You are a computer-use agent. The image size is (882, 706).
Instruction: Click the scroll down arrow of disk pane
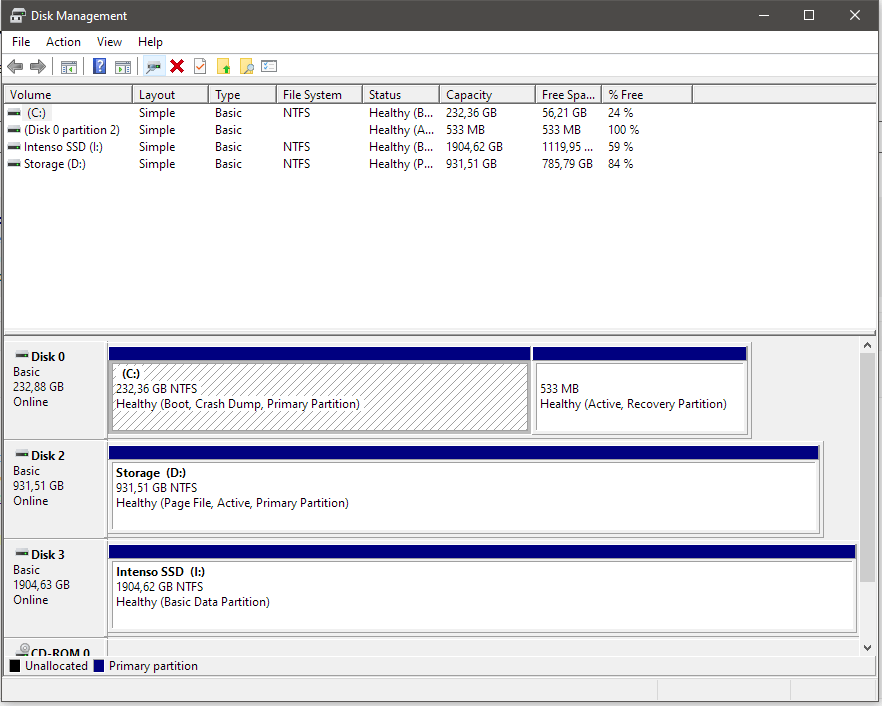pos(867,648)
